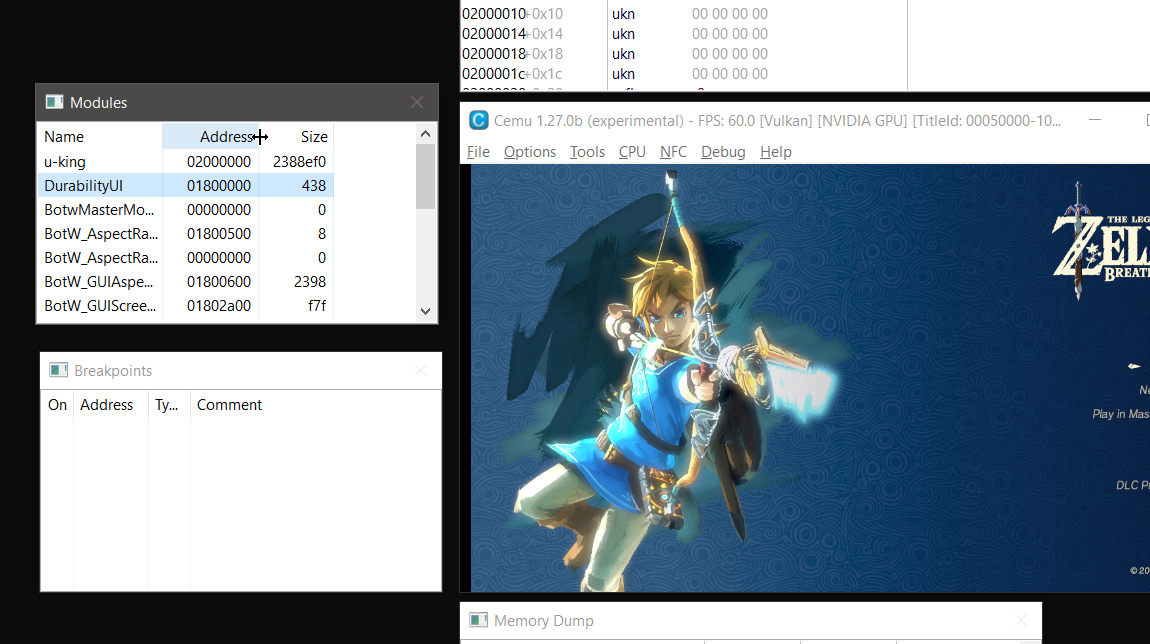The height and width of the screenshot is (644, 1150).
Task: Click the scroll-up arrow in Modules list
Action: [425, 132]
